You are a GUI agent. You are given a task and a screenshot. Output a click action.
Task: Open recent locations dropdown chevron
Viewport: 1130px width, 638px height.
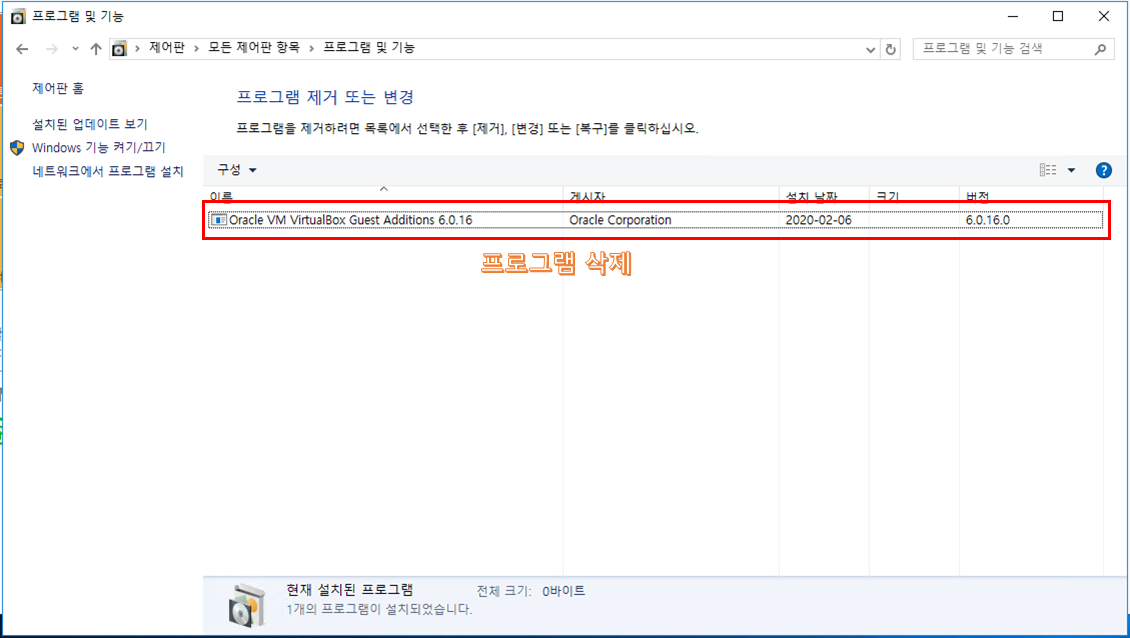point(75,49)
